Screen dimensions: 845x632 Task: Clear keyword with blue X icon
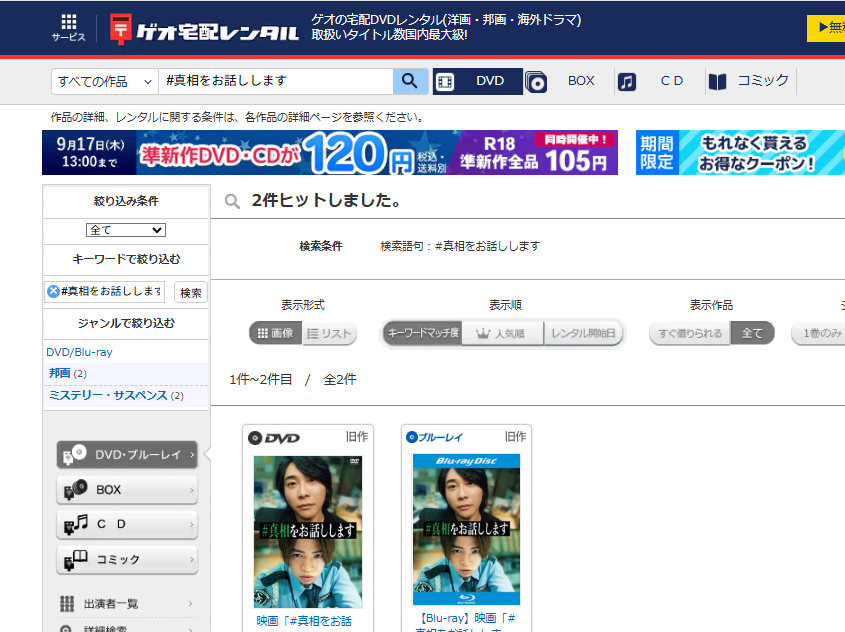tap(53, 291)
